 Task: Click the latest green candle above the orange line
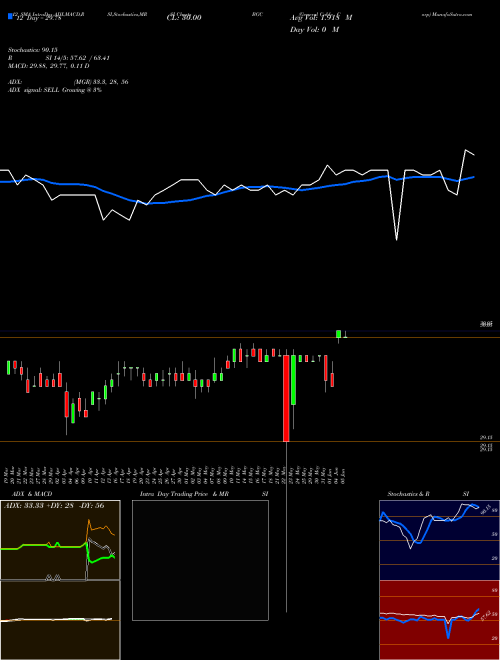click(338, 334)
